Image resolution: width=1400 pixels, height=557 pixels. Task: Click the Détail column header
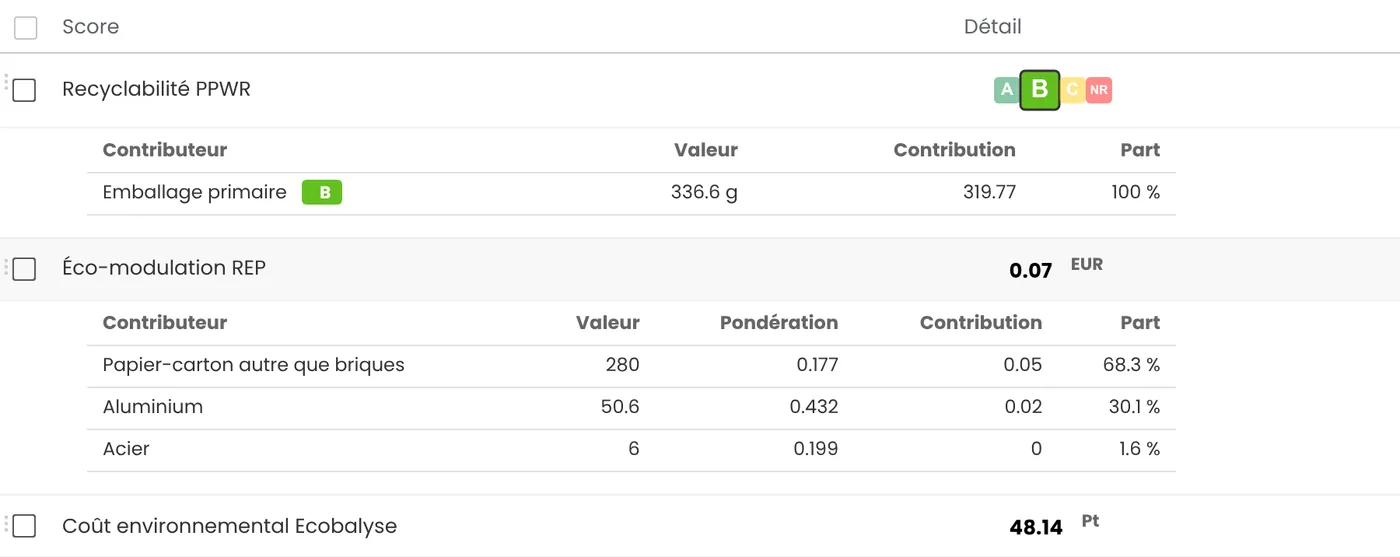coord(993,27)
